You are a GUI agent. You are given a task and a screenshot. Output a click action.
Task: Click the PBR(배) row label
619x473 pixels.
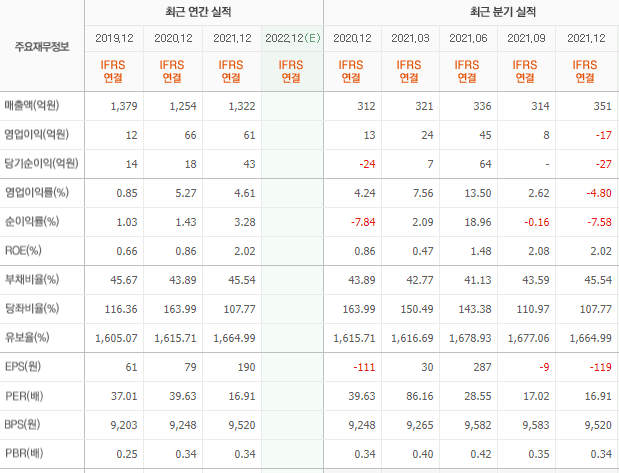tap(24, 454)
